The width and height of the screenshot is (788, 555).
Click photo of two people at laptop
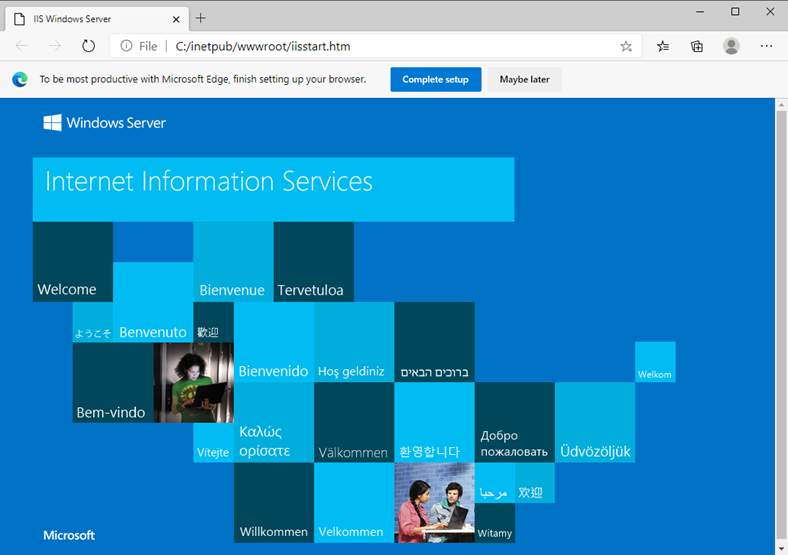pyautogui.click(x=435, y=503)
